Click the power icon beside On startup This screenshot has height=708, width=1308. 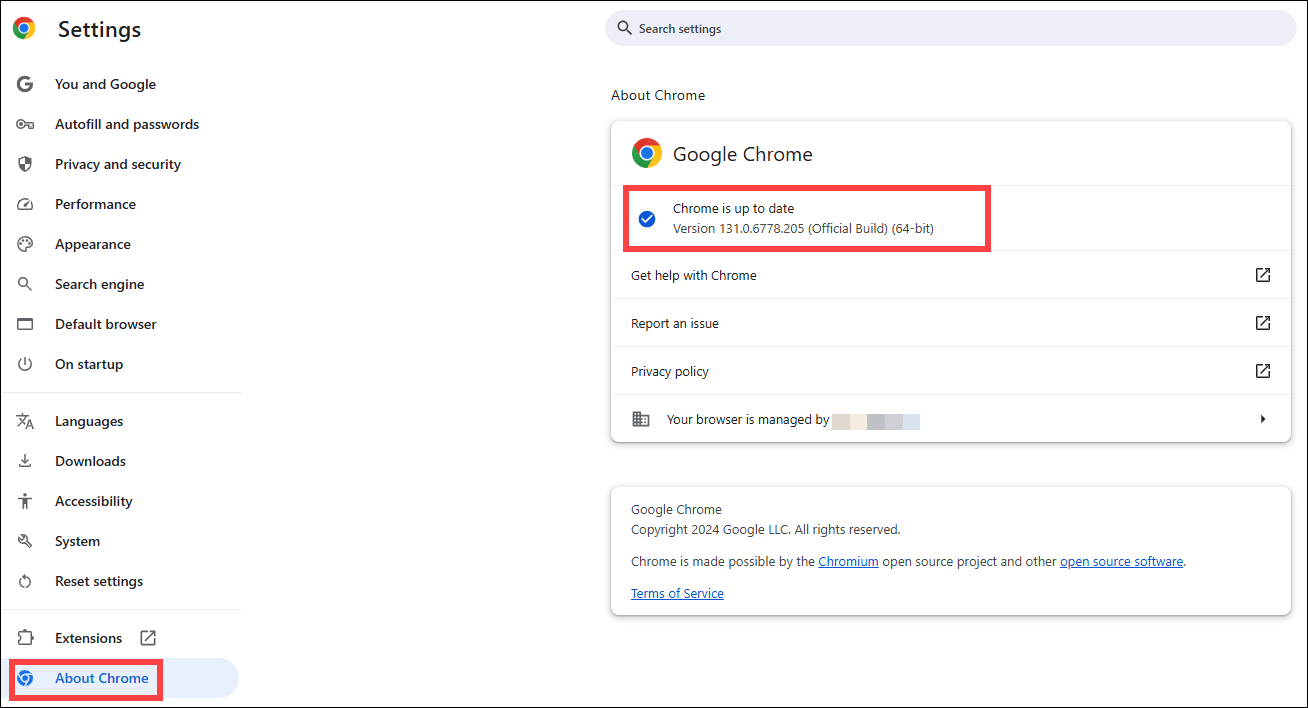point(25,364)
